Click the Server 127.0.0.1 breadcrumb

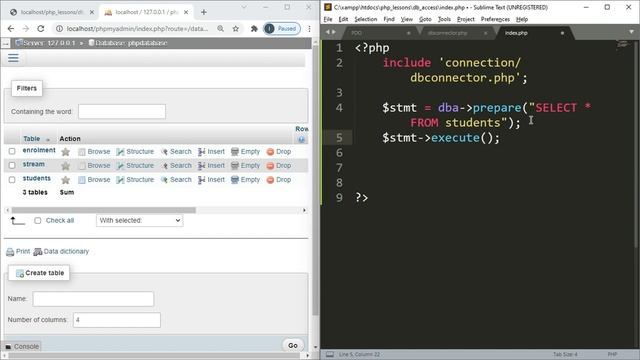45,43
